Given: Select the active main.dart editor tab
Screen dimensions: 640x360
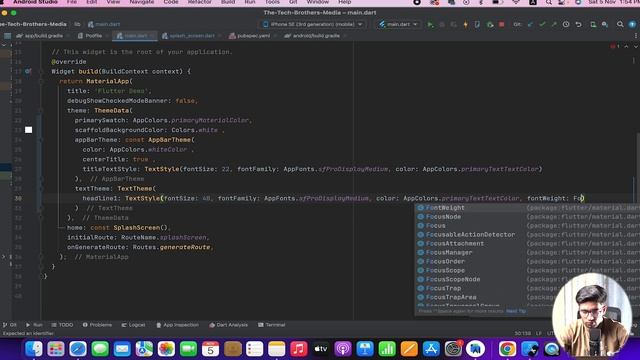Looking at the screenshot, I should 135,36.
